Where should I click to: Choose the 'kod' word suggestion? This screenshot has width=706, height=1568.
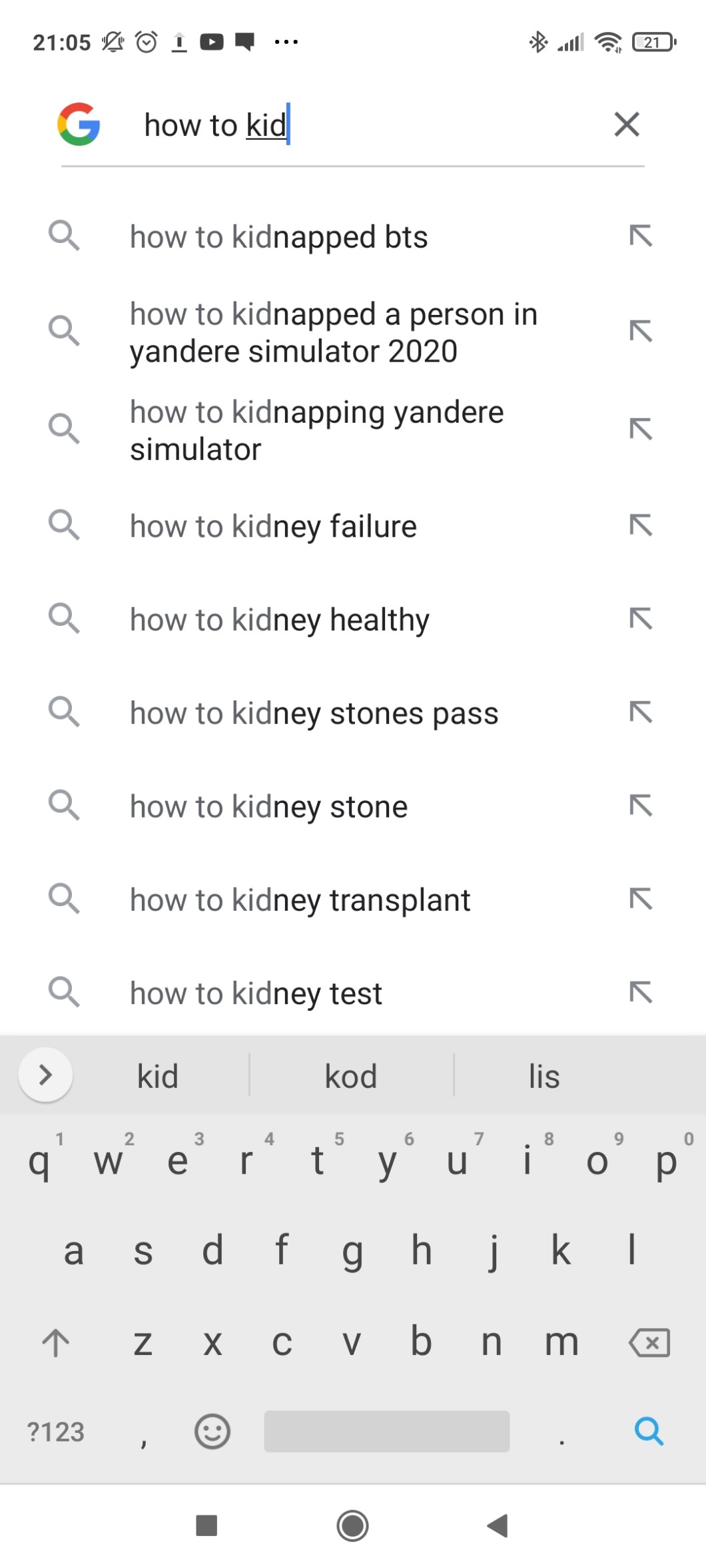[x=351, y=1076]
